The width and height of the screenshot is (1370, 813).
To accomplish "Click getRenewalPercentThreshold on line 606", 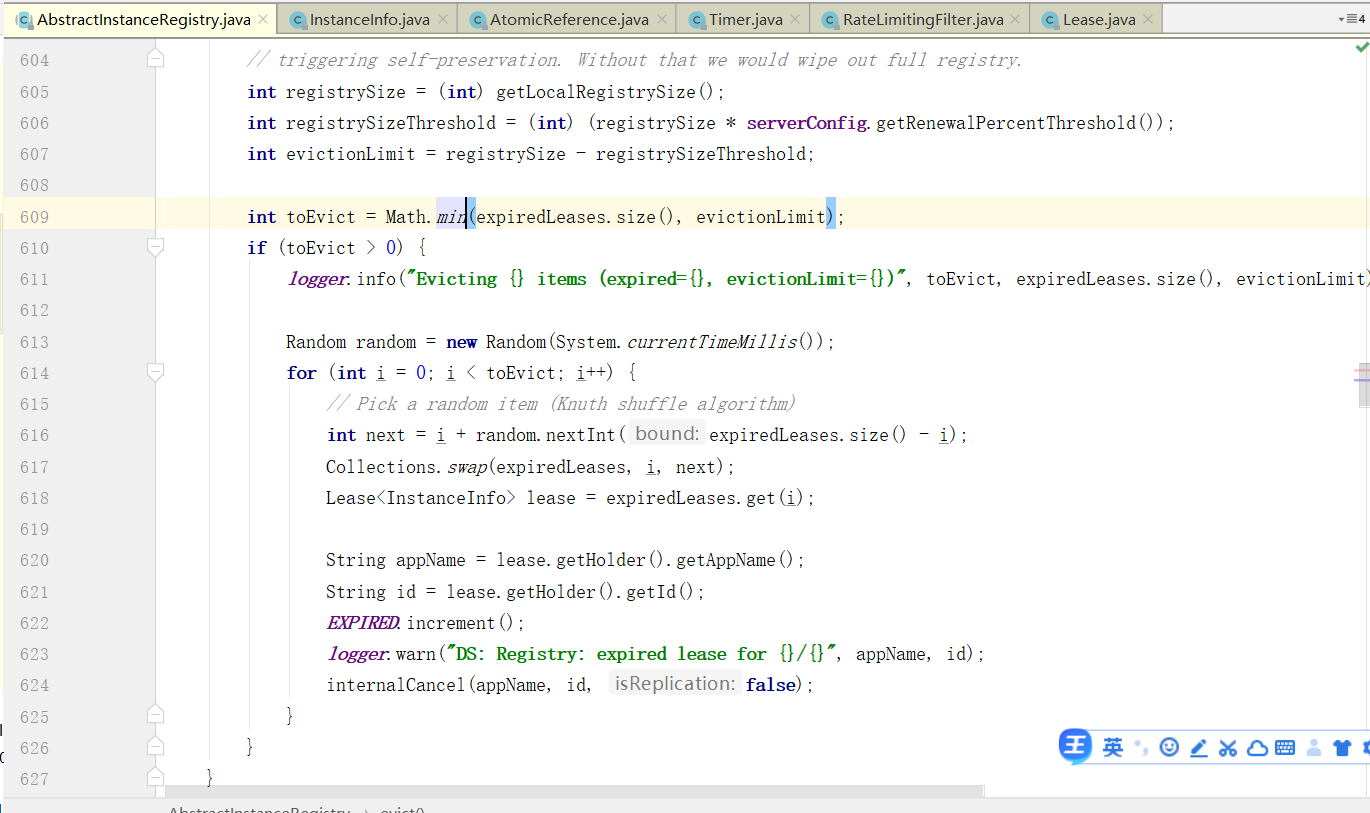I will pyautogui.click(x=1006, y=123).
